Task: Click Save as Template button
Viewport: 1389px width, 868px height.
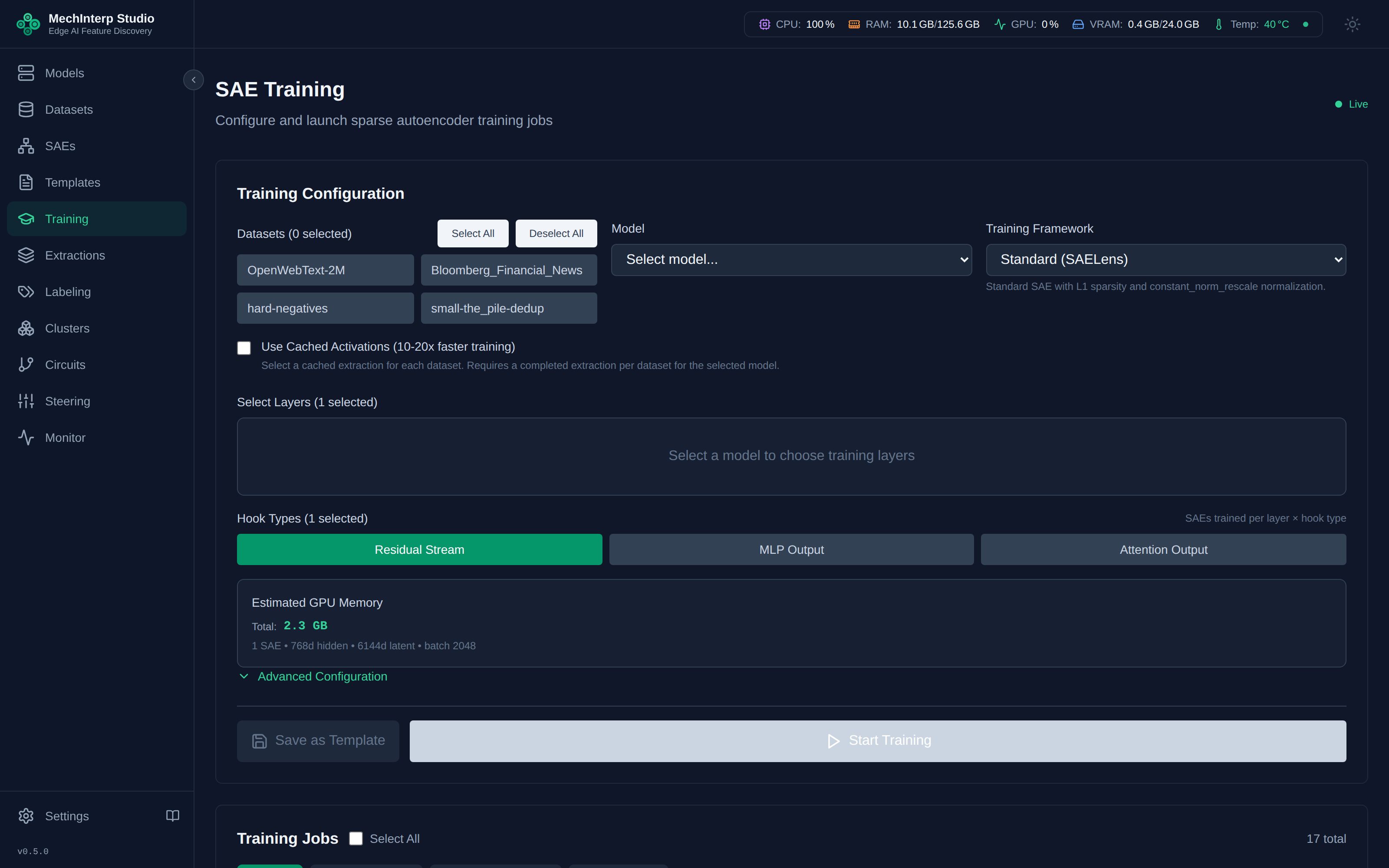Action: pyautogui.click(x=318, y=741)
